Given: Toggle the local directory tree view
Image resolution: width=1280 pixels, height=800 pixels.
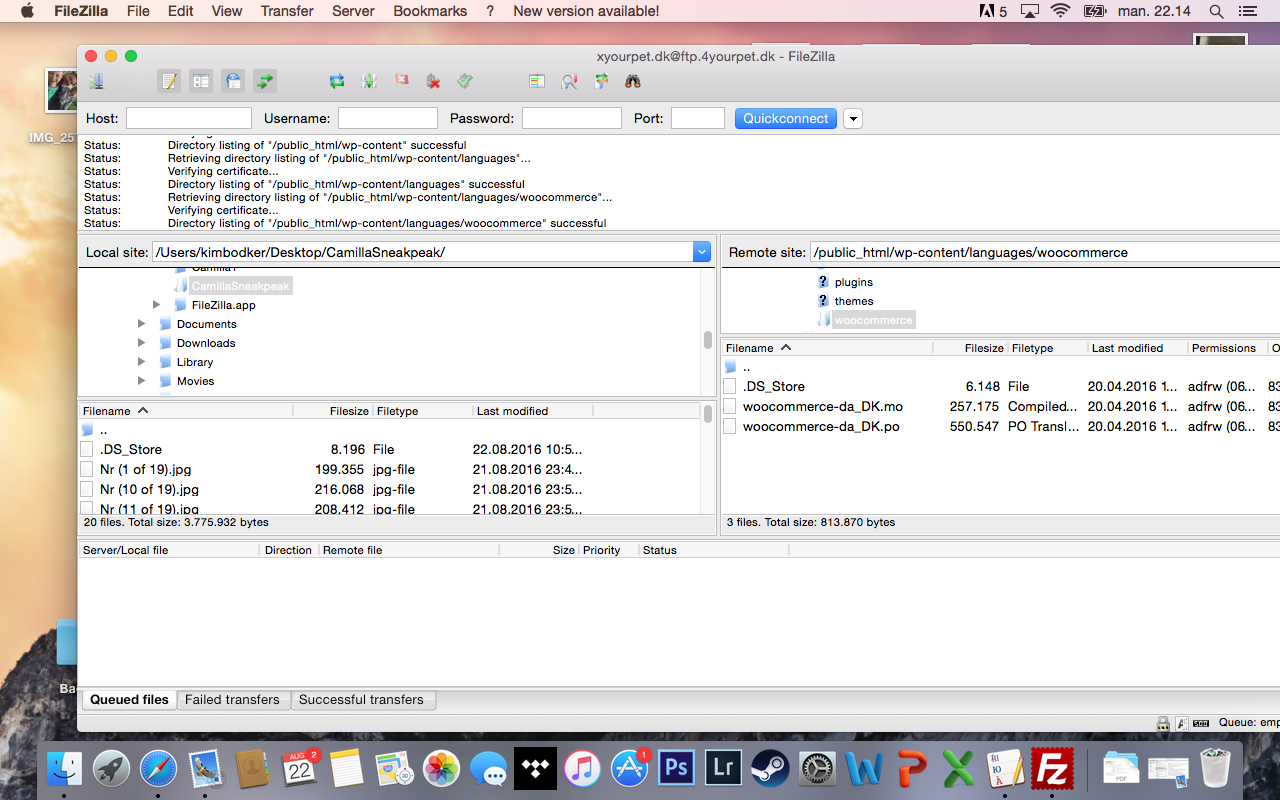Looking at the screenshot, I should 201,81.
